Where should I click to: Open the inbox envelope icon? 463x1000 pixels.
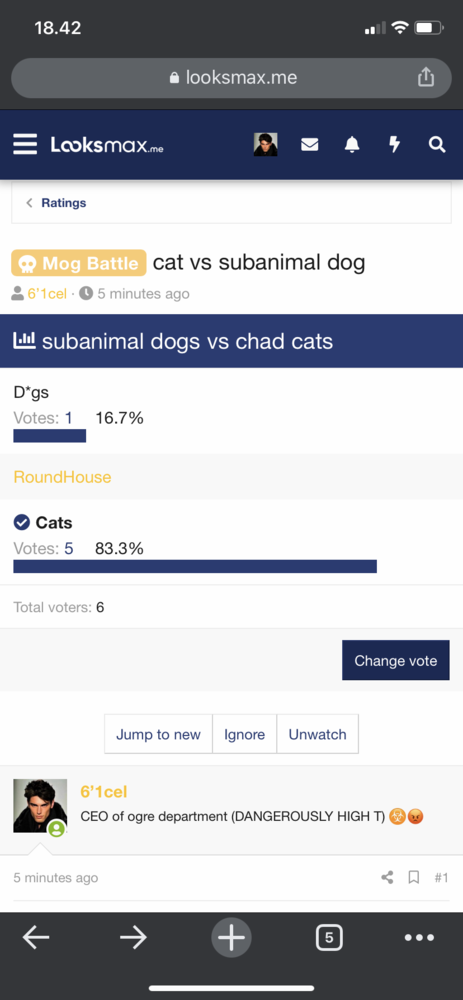click(309, 145)
